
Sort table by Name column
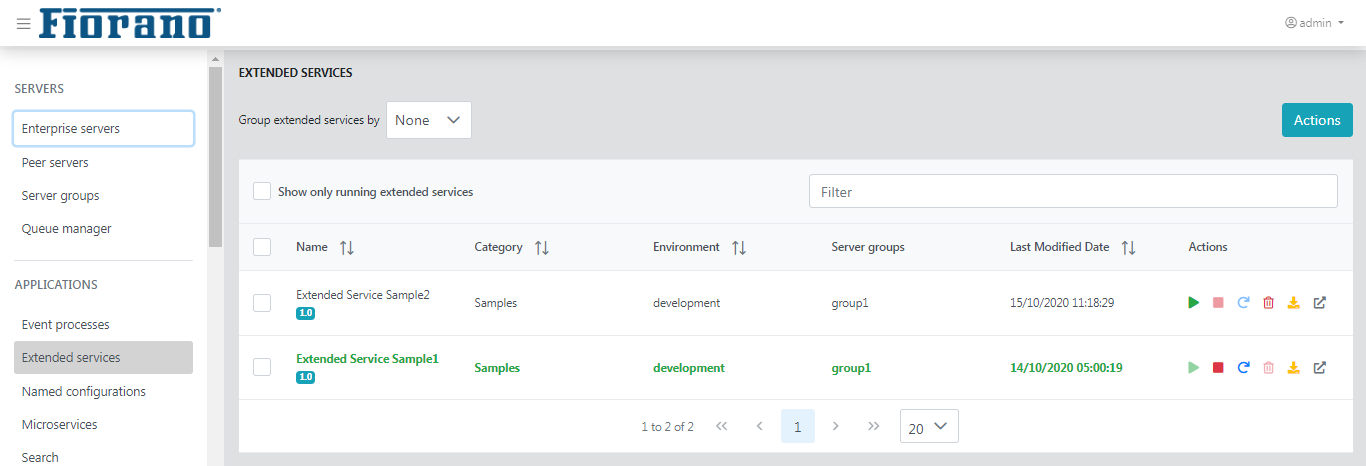[x=347, y=247]
